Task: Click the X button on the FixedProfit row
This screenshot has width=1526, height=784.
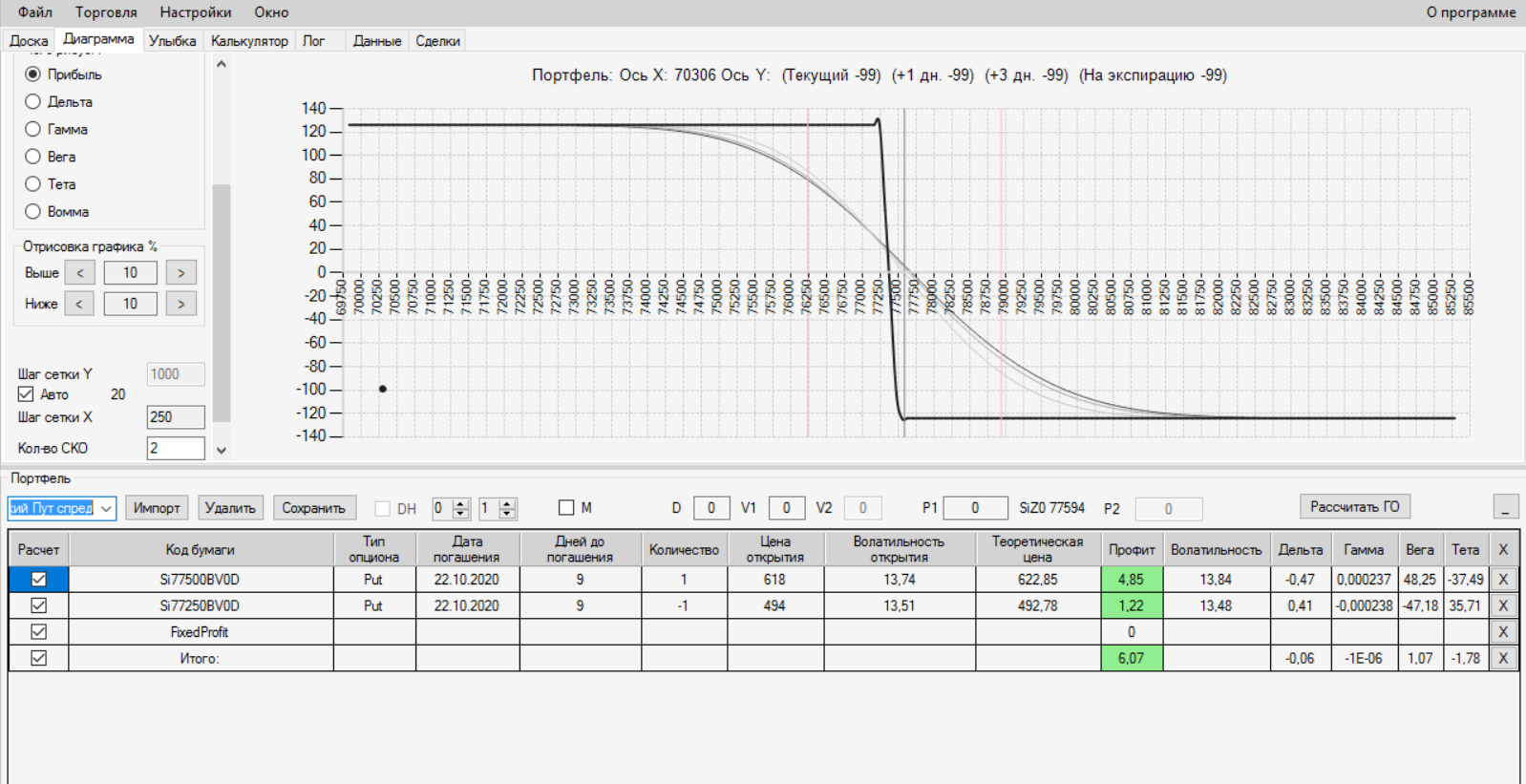Action: (x=1503, y=631)
